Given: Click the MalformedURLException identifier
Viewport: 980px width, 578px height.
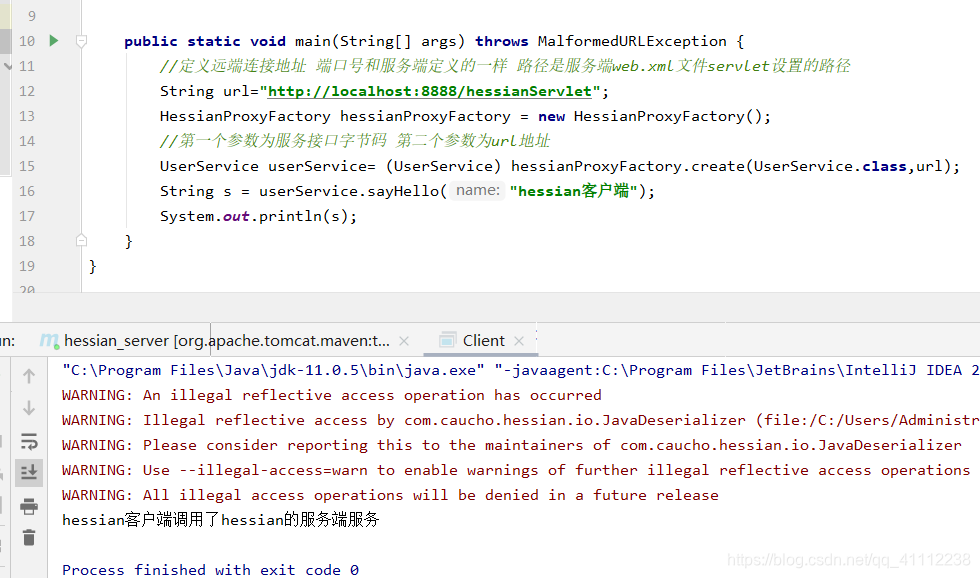Looking at the screenshot, I should coord(632,41).
